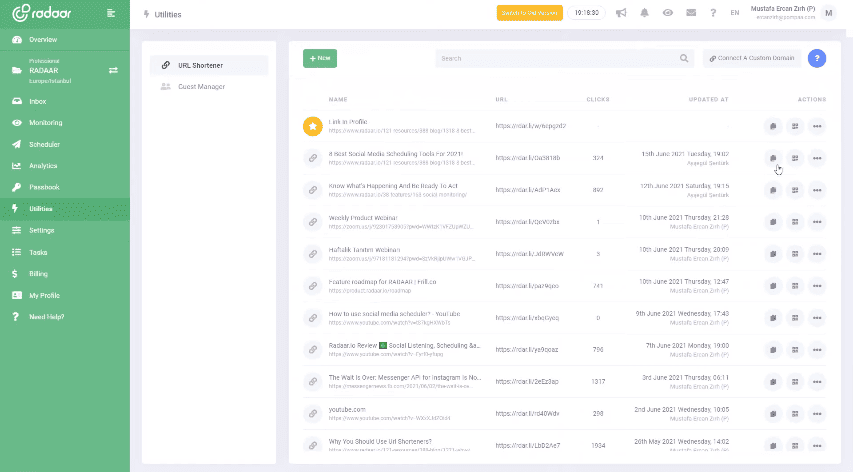Click Connect A Custom Domain
Viewport: 853px width, 472px height.
coord(751,58)
